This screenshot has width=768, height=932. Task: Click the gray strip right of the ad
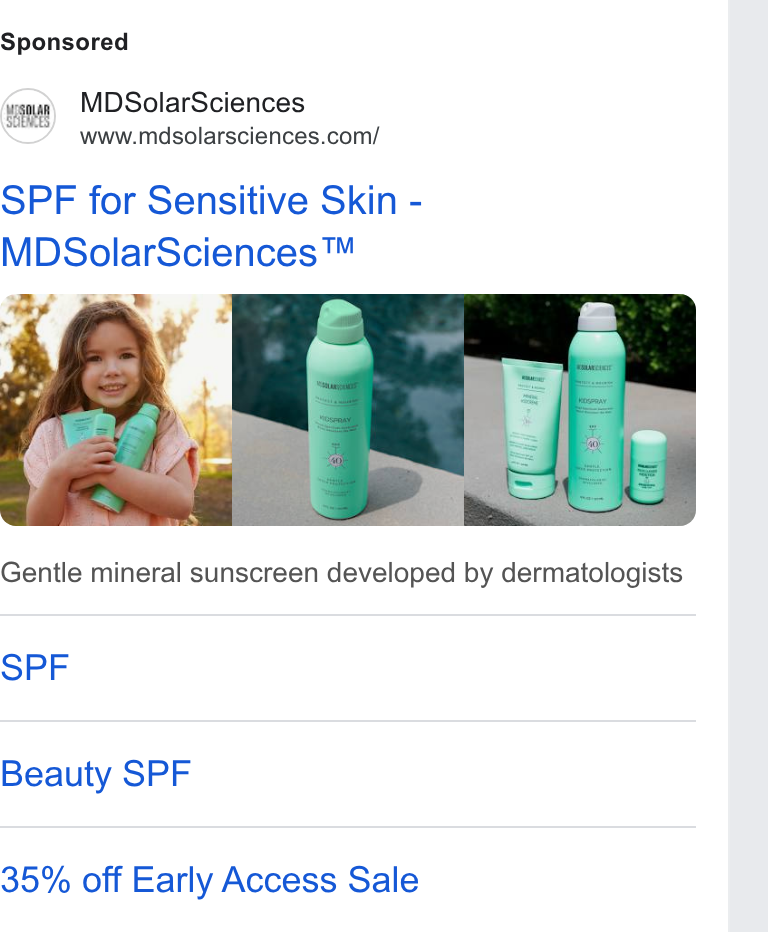click(x=748, y=466)
